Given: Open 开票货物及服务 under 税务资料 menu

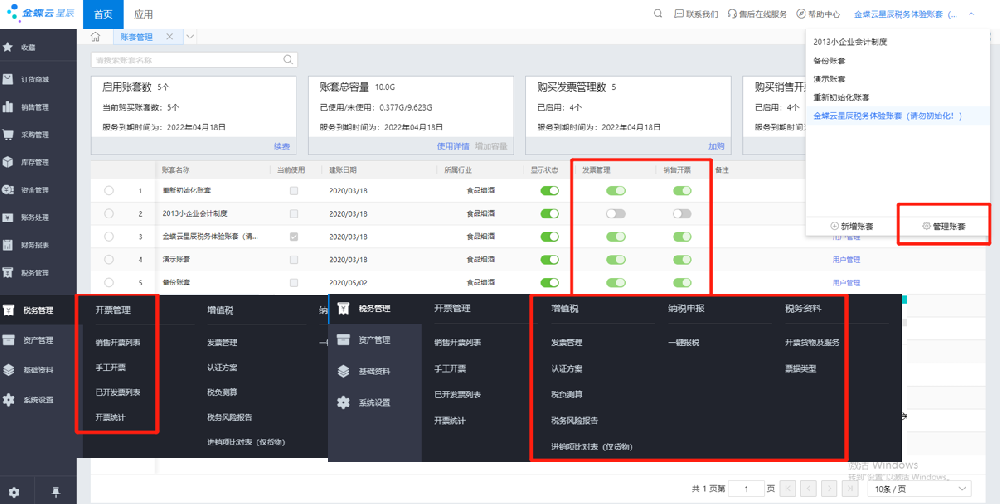Looking at the screenshot, I should 812,343.
